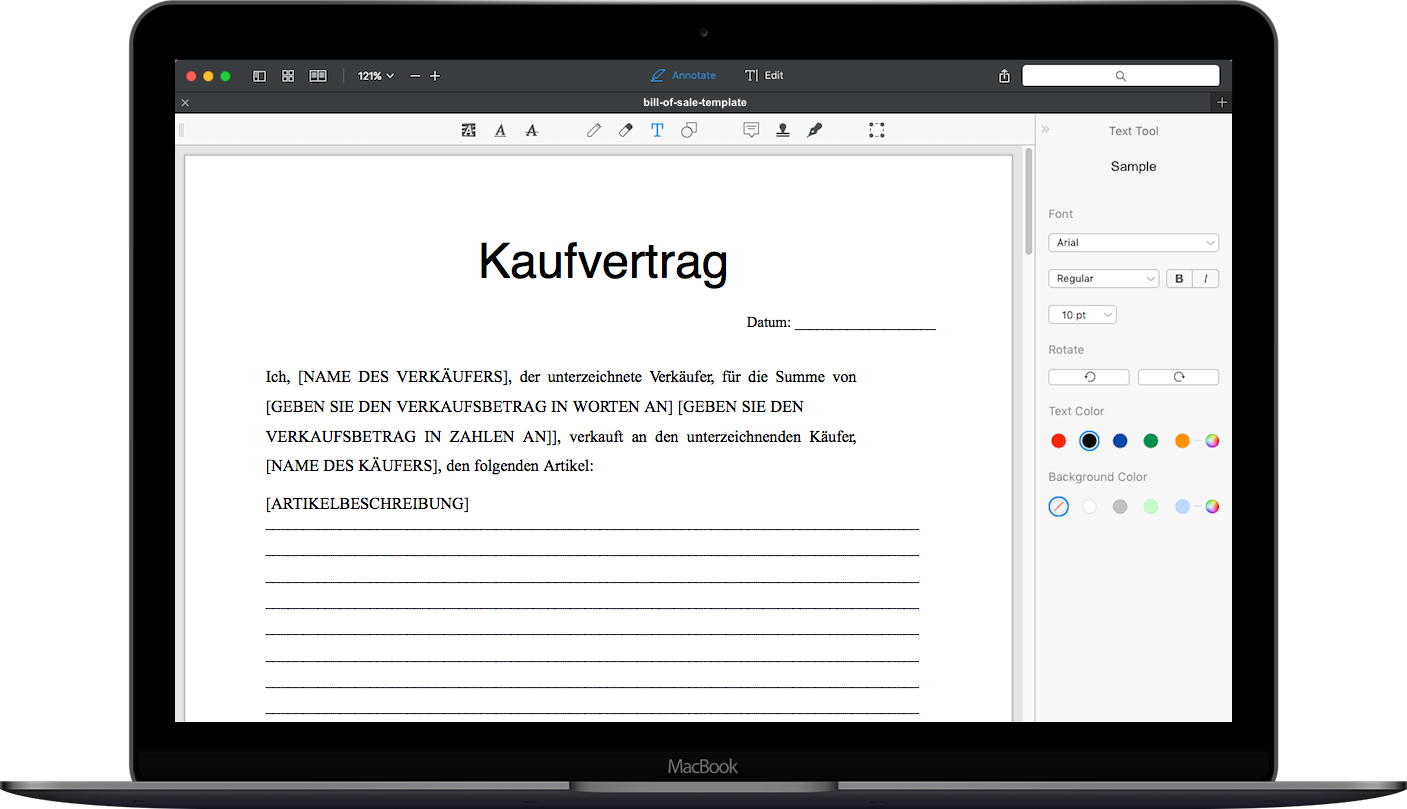This screenshot has height=809, width=1407.
Task: Click the Datum line
Action: click(841, 323)
